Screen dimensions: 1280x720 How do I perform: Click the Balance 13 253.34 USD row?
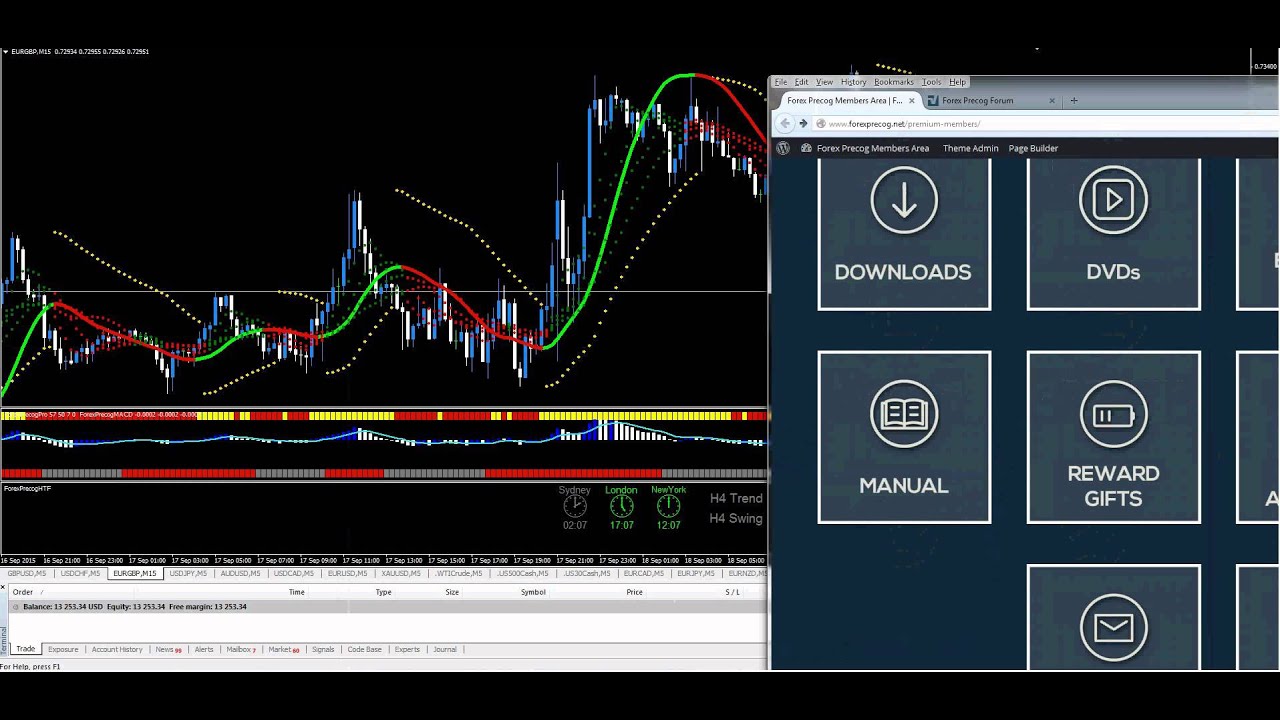(x=387, y=607)
